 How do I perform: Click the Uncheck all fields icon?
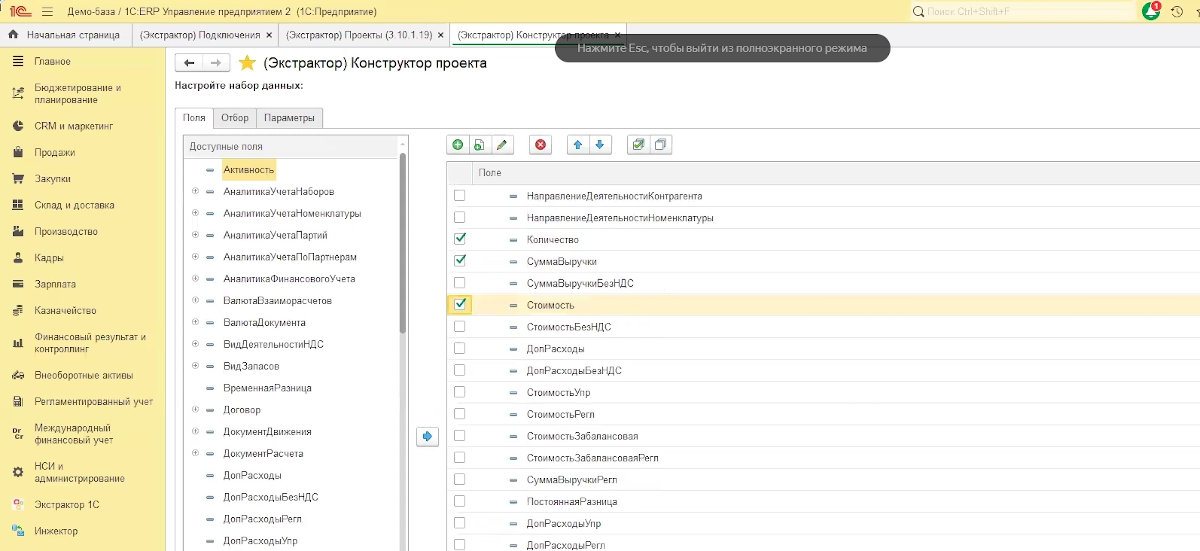click(x=660, y=145)
